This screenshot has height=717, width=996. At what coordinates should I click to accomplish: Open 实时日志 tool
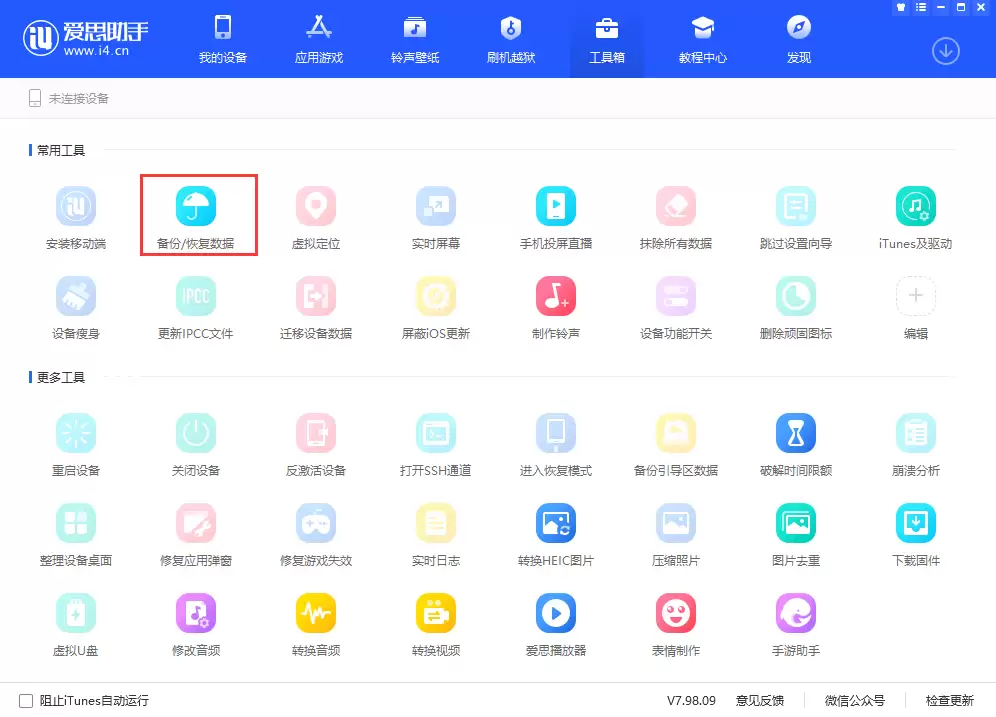(x=436, y=535)
